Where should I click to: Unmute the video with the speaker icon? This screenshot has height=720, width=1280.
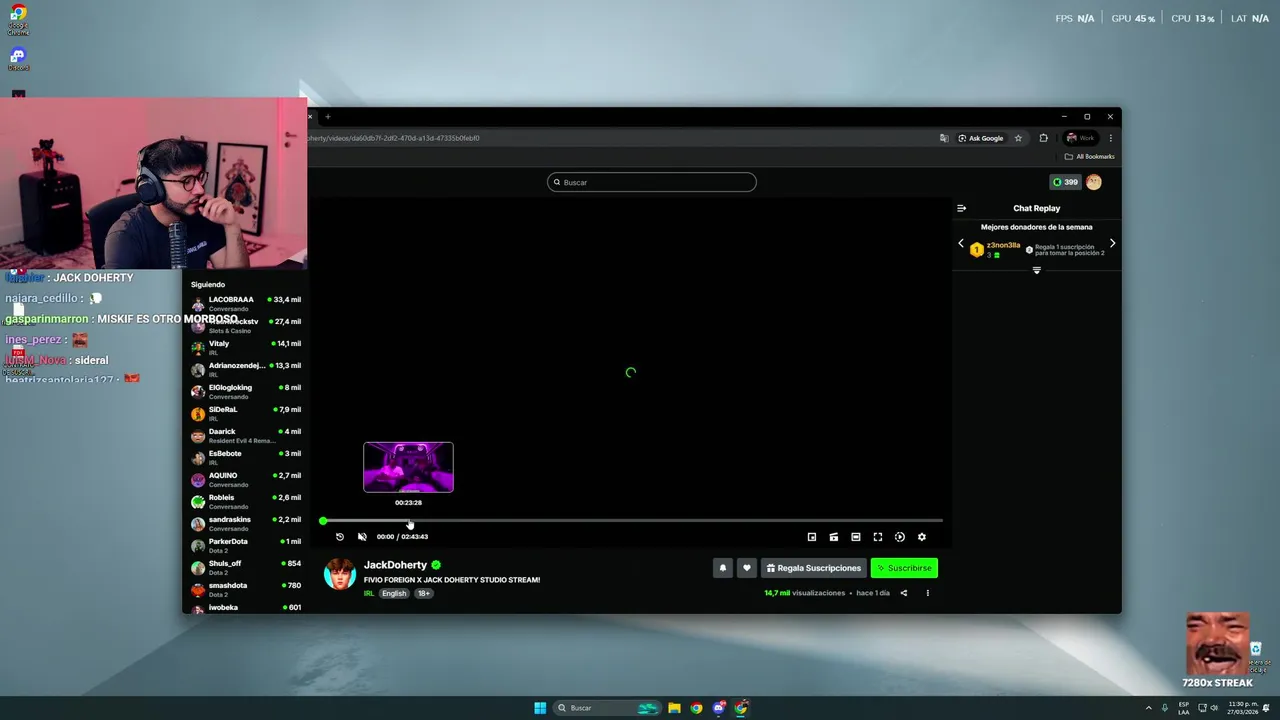362,537
